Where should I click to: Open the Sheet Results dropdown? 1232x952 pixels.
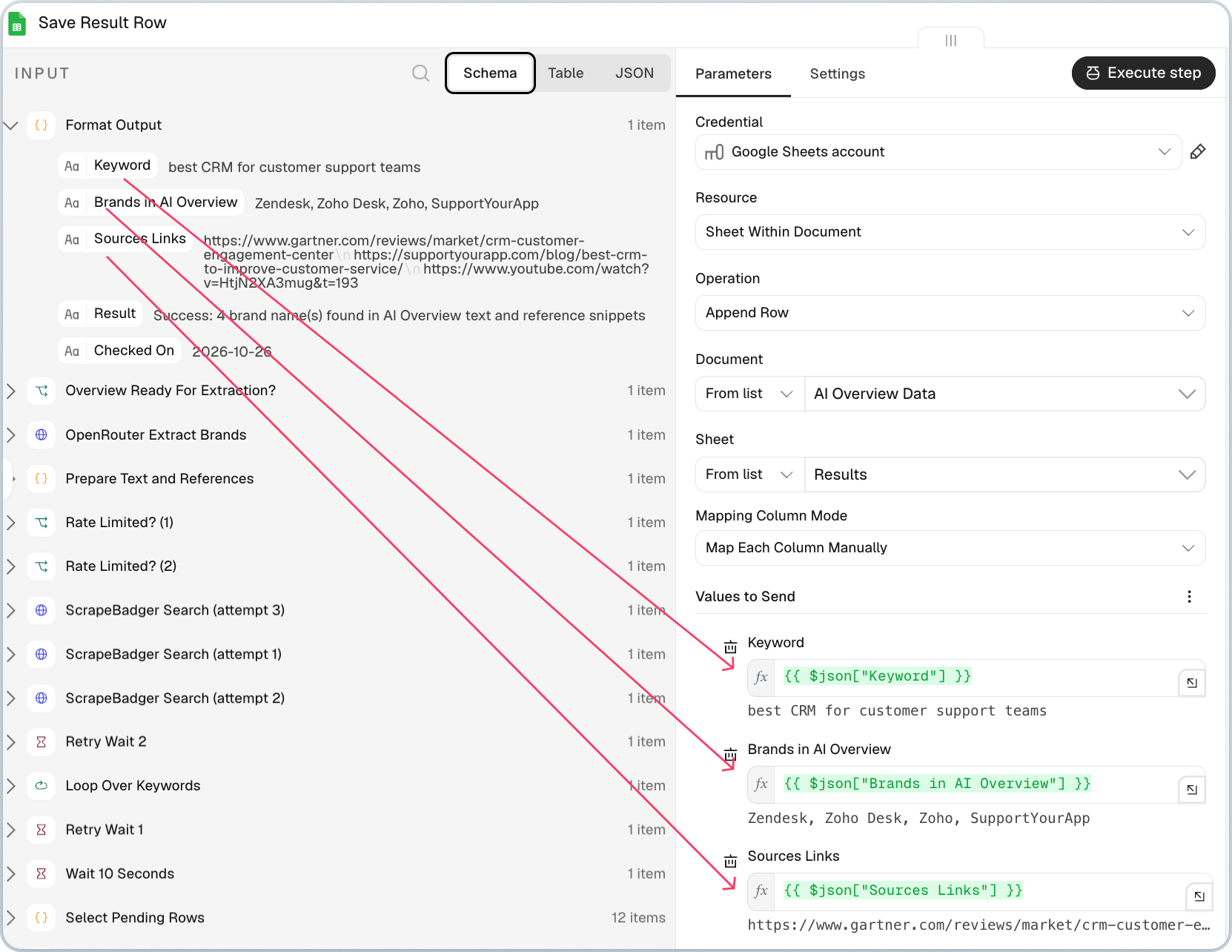click(x=1004, y=475)
